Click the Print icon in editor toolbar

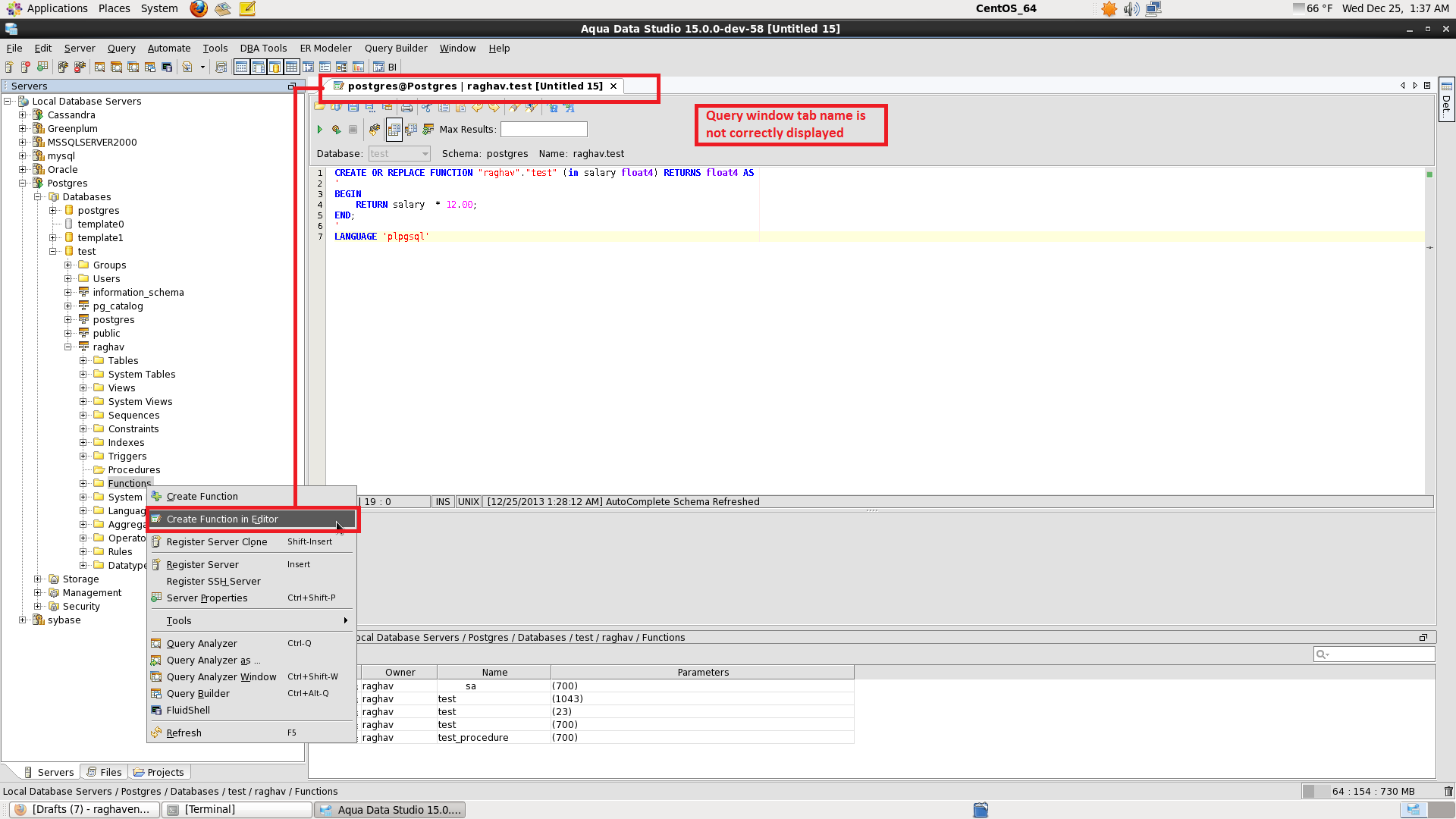point(407,108)
